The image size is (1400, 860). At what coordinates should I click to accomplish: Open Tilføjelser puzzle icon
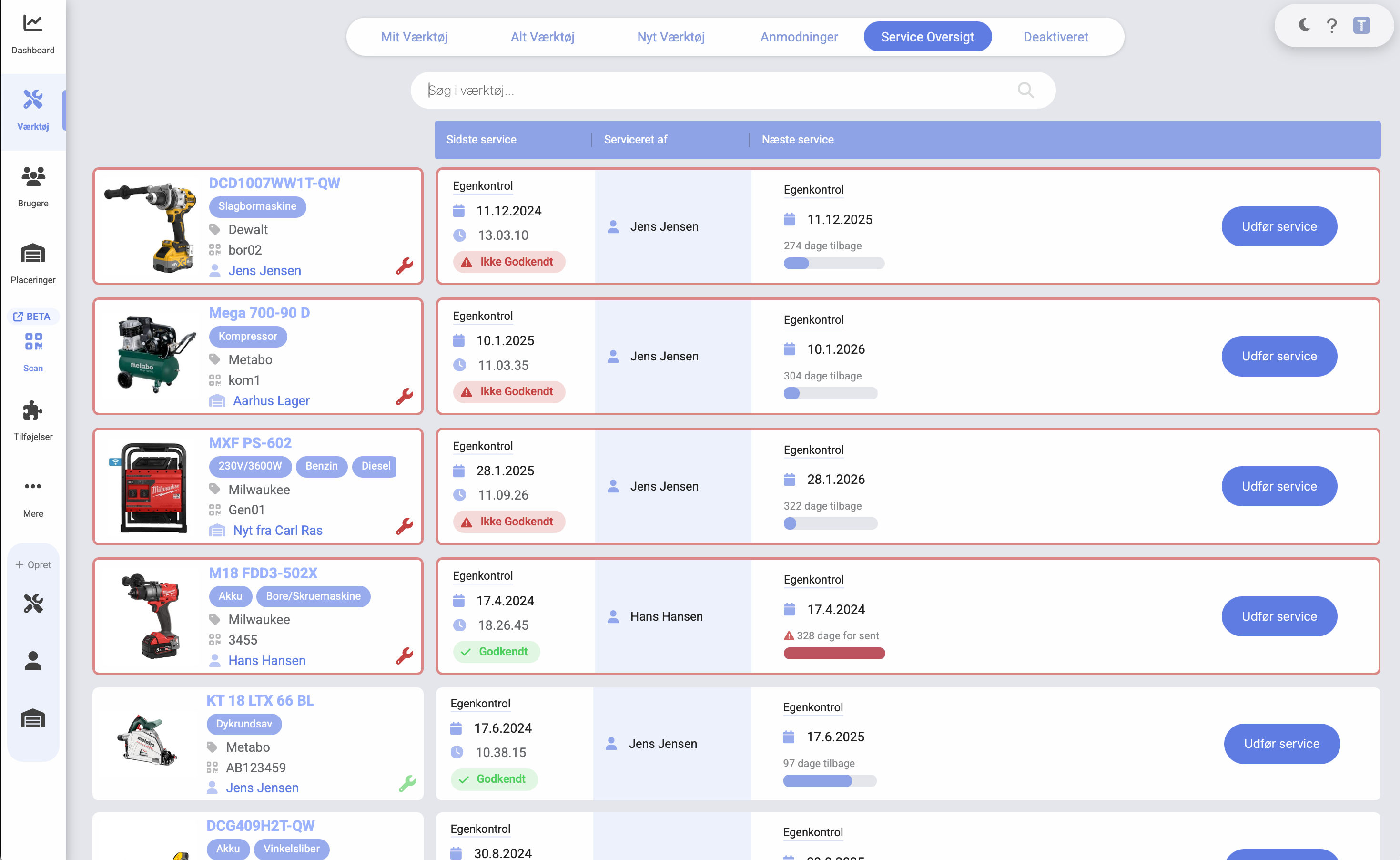coord(33,410)
